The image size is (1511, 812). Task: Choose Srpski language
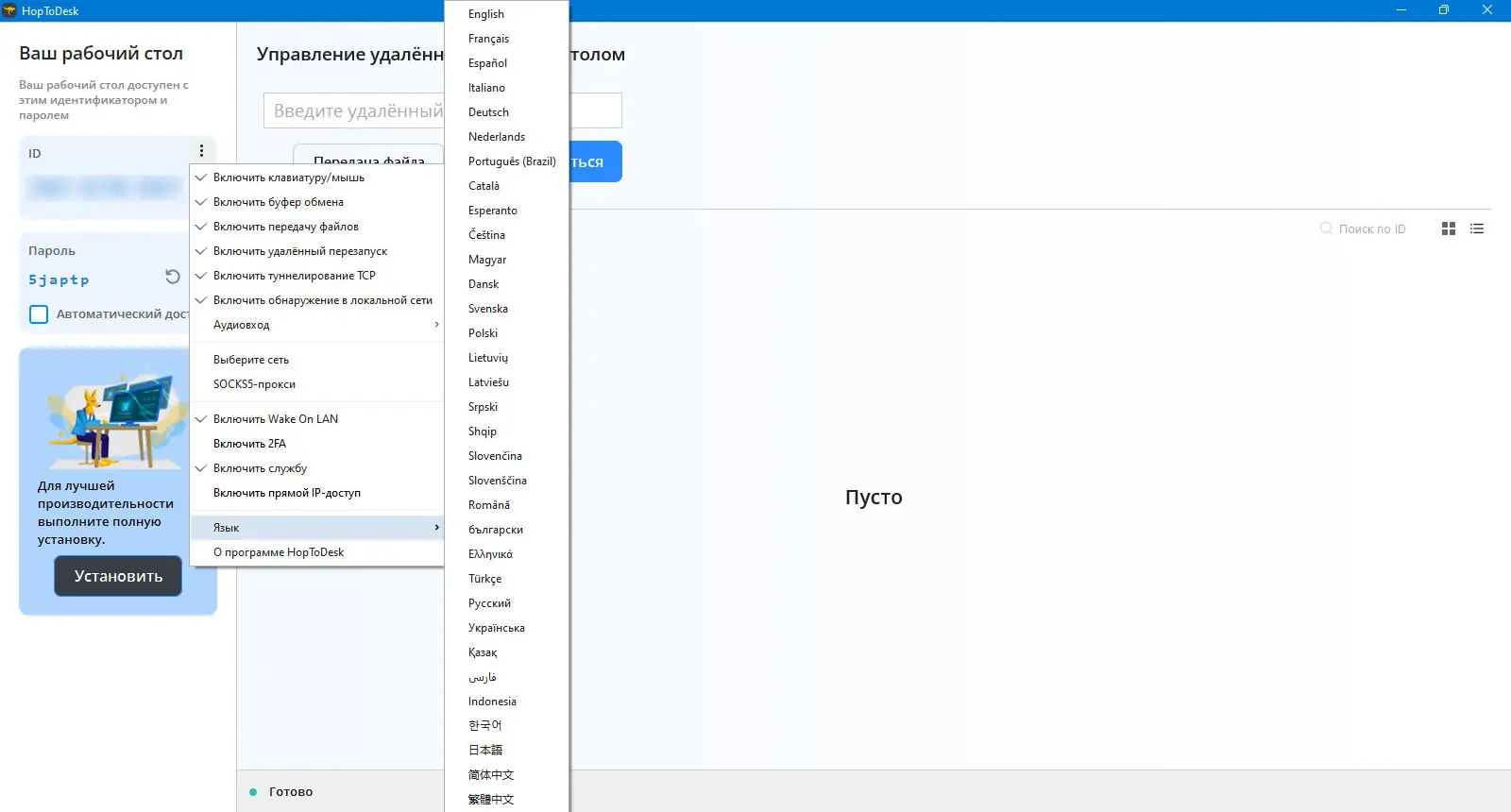(x=507, y=407)
